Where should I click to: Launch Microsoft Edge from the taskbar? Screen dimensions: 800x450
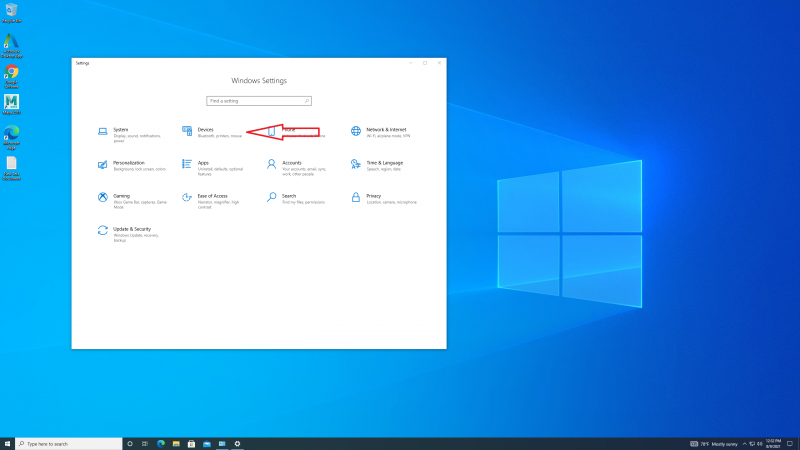[161, 444]
